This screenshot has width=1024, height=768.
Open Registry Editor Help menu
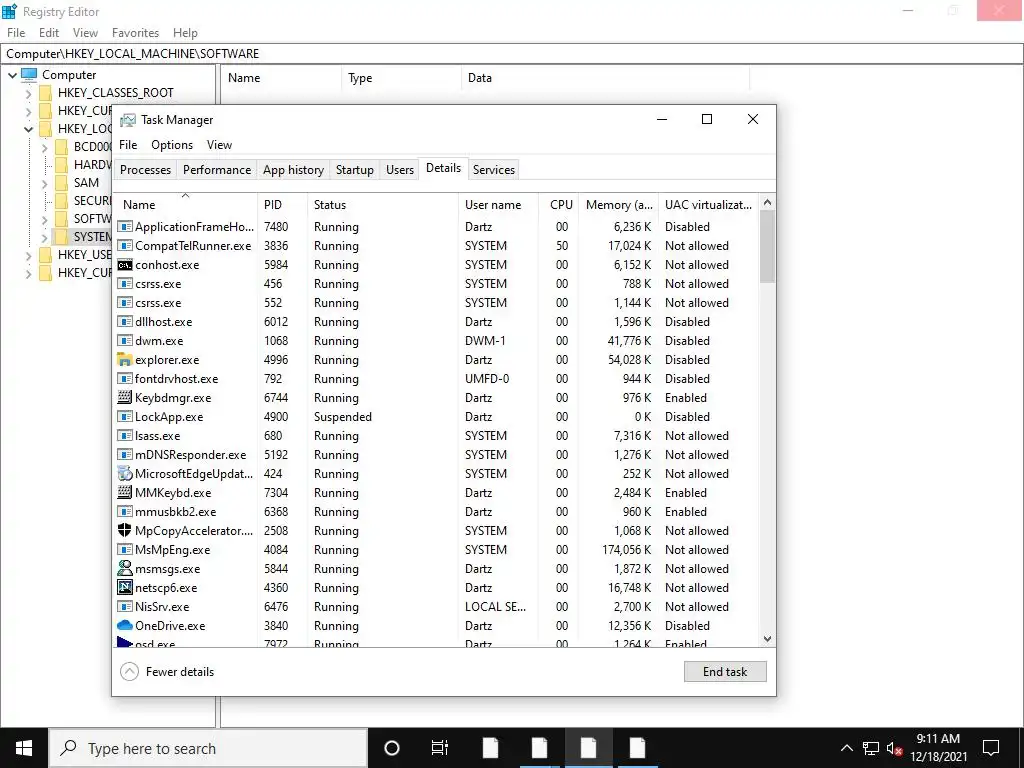[x=185, y=33]
